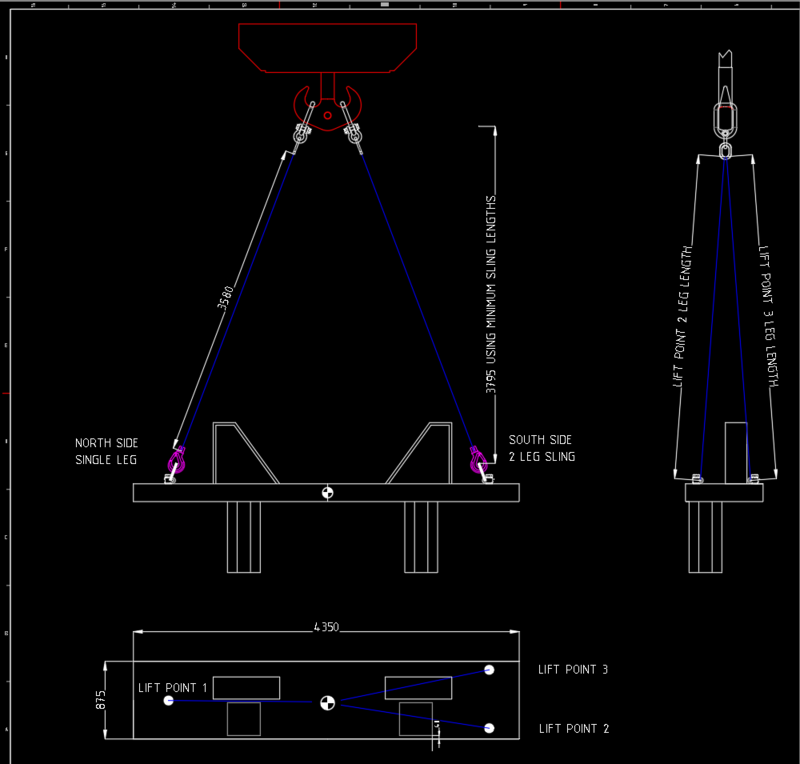800x764 pixels.
Task: Click the SOUTH SIDE 2 LEG SLING label
Action: pyautogui.click(x=541, y=448)
